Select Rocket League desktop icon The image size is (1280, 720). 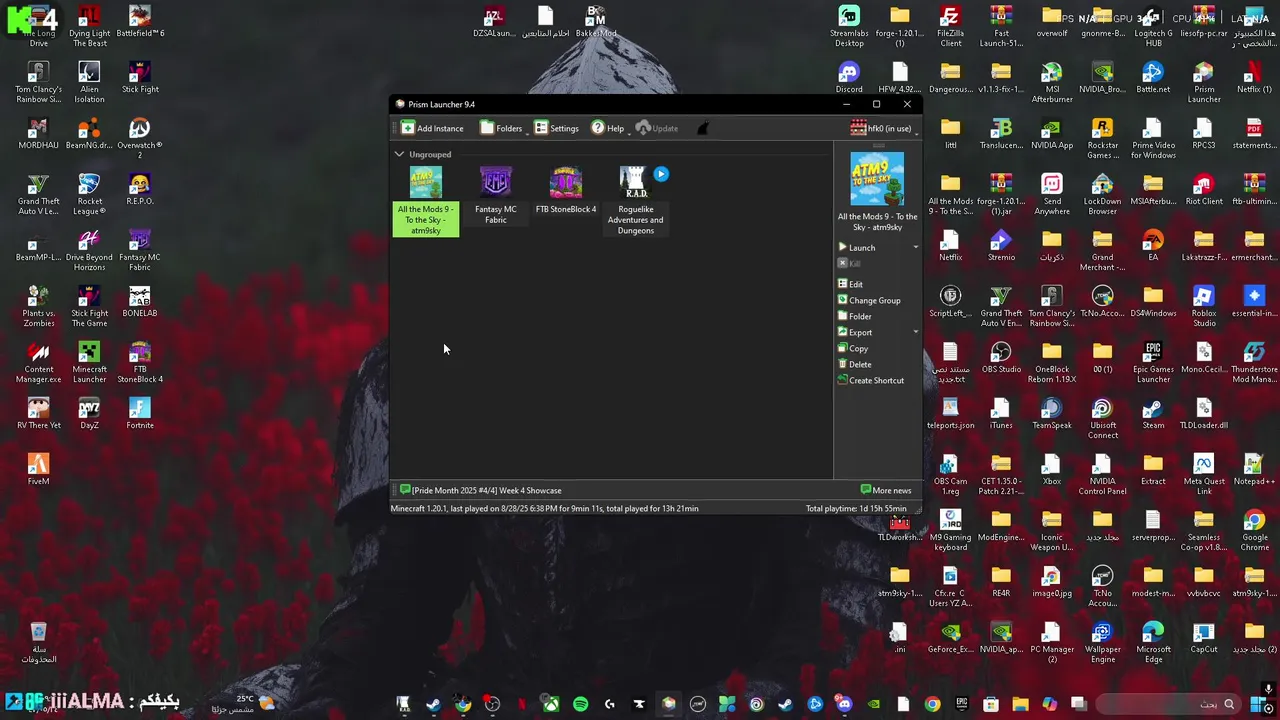coord(89,195)
